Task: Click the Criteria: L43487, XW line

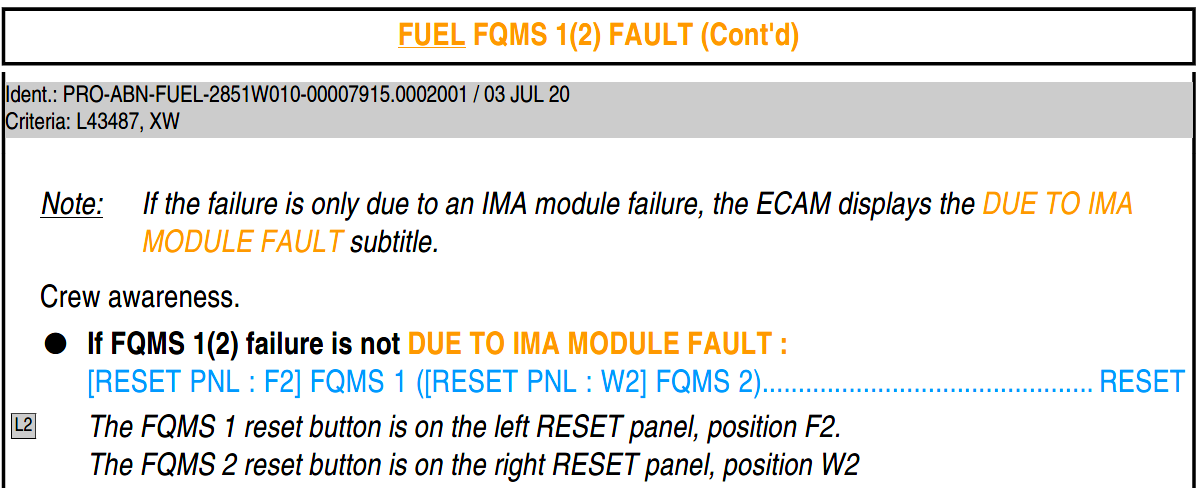Action: coord(93,121)
